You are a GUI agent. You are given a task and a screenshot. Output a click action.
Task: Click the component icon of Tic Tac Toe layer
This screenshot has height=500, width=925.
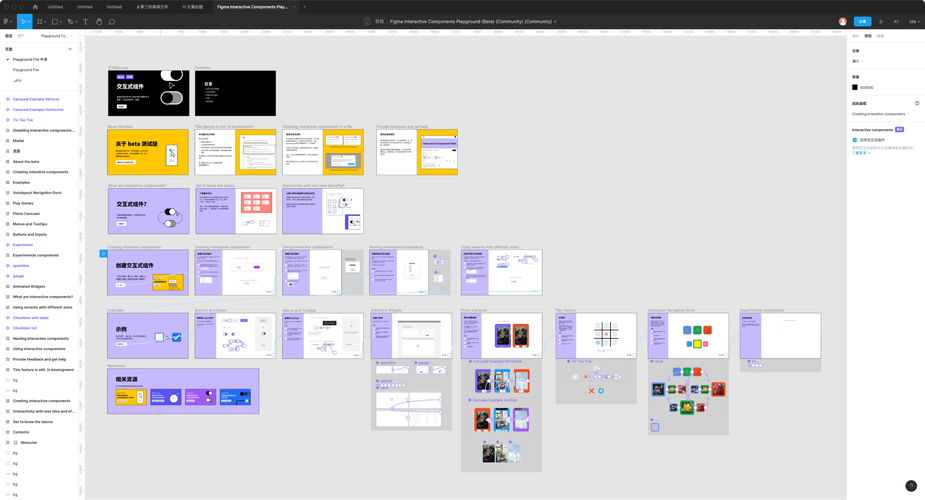[8, 120]
